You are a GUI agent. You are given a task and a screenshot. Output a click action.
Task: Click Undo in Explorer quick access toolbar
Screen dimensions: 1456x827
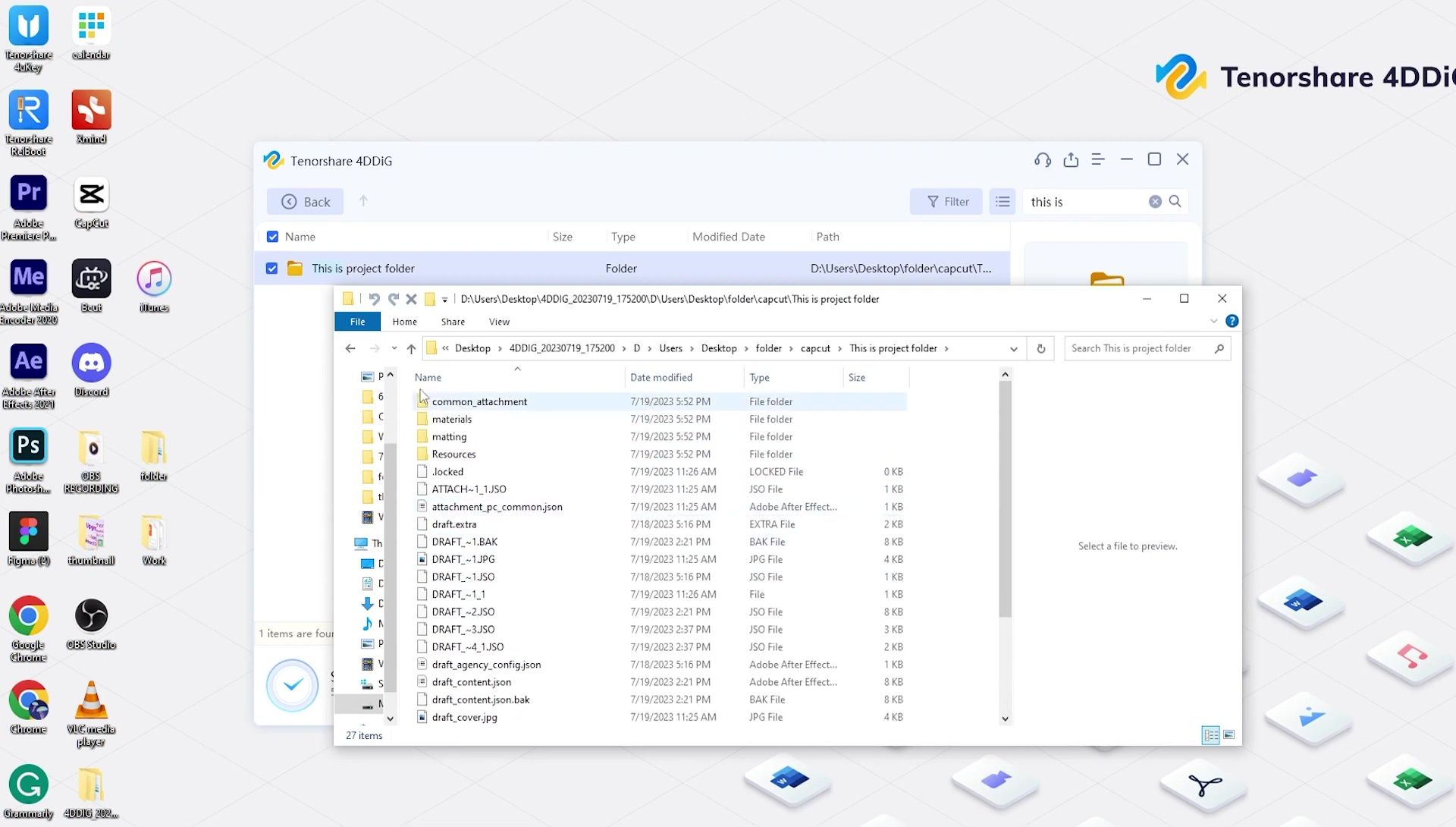(x=374, y=299)
